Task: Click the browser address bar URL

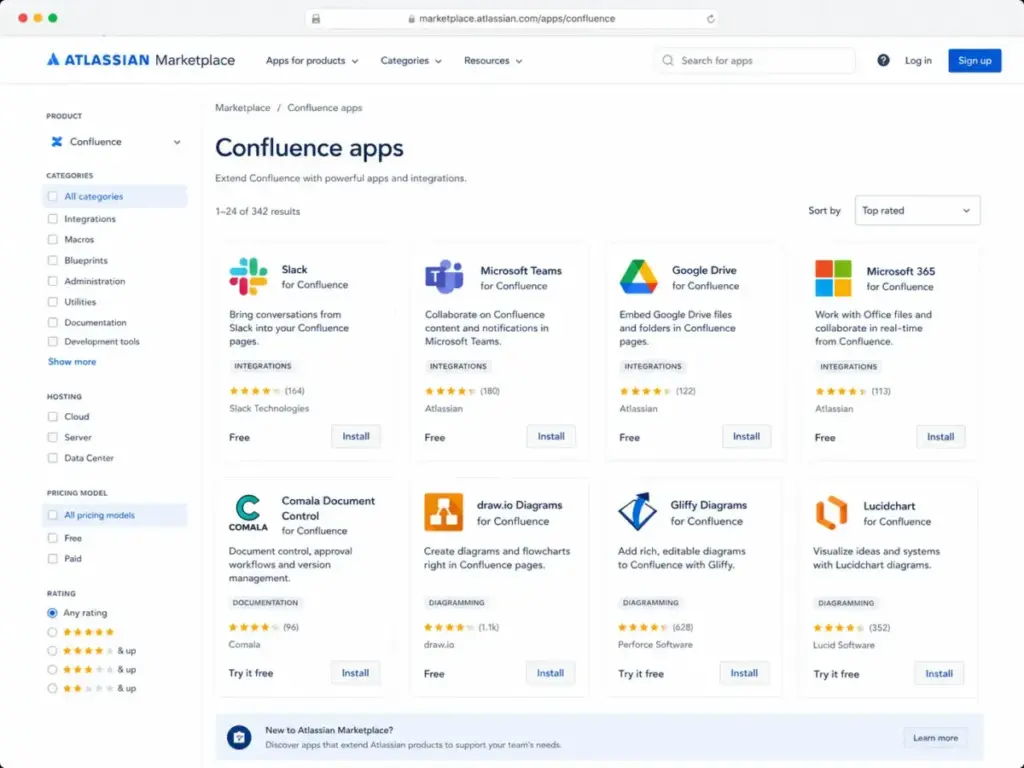Action: click(517, 18)
